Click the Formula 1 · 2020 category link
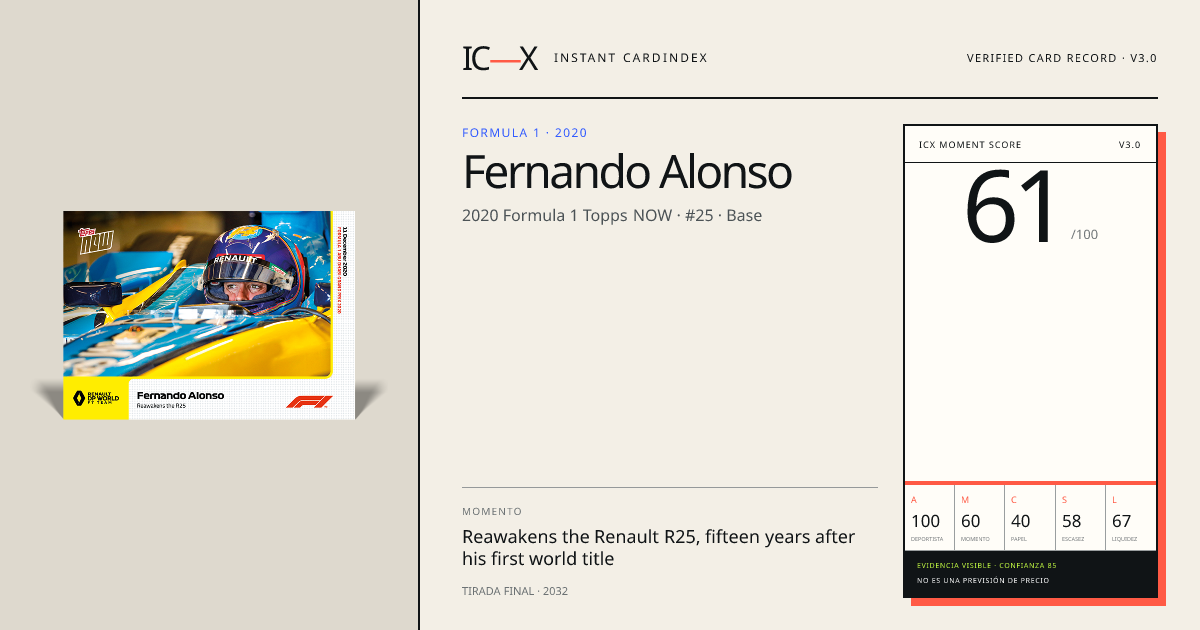Screen dimensions: 1200x630 point(525,133)
